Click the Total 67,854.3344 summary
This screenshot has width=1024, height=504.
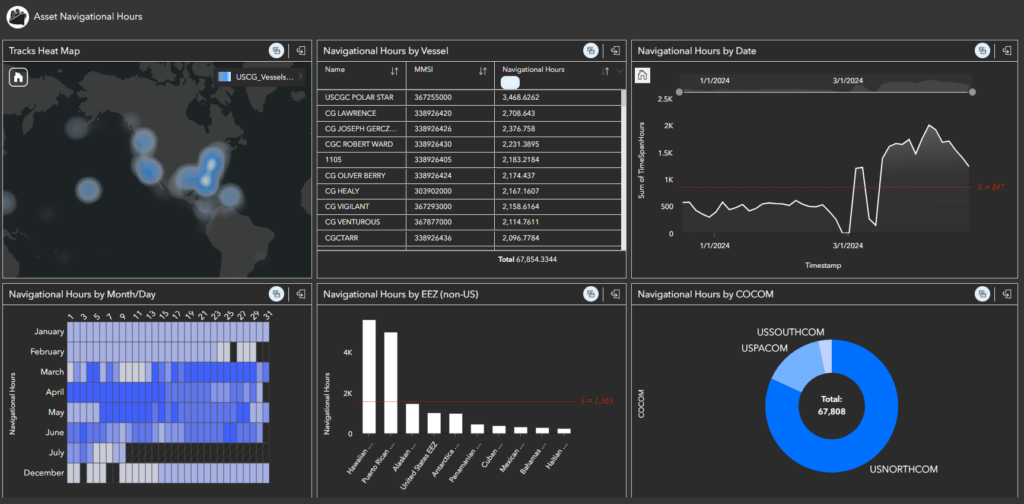tap(527, 259)
